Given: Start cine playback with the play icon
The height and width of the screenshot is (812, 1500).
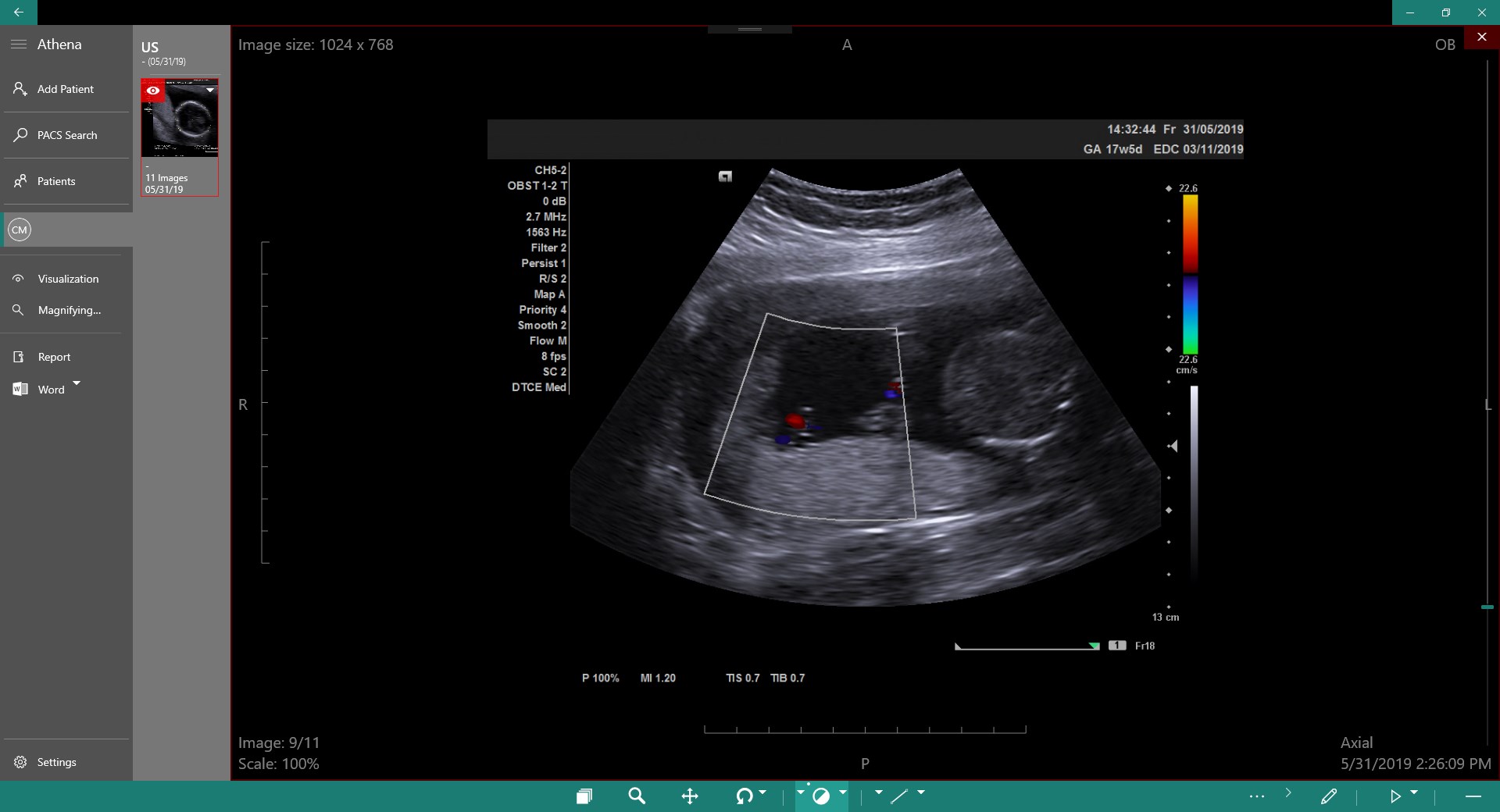Looking at the screenshot, I should pos(1396,797).
